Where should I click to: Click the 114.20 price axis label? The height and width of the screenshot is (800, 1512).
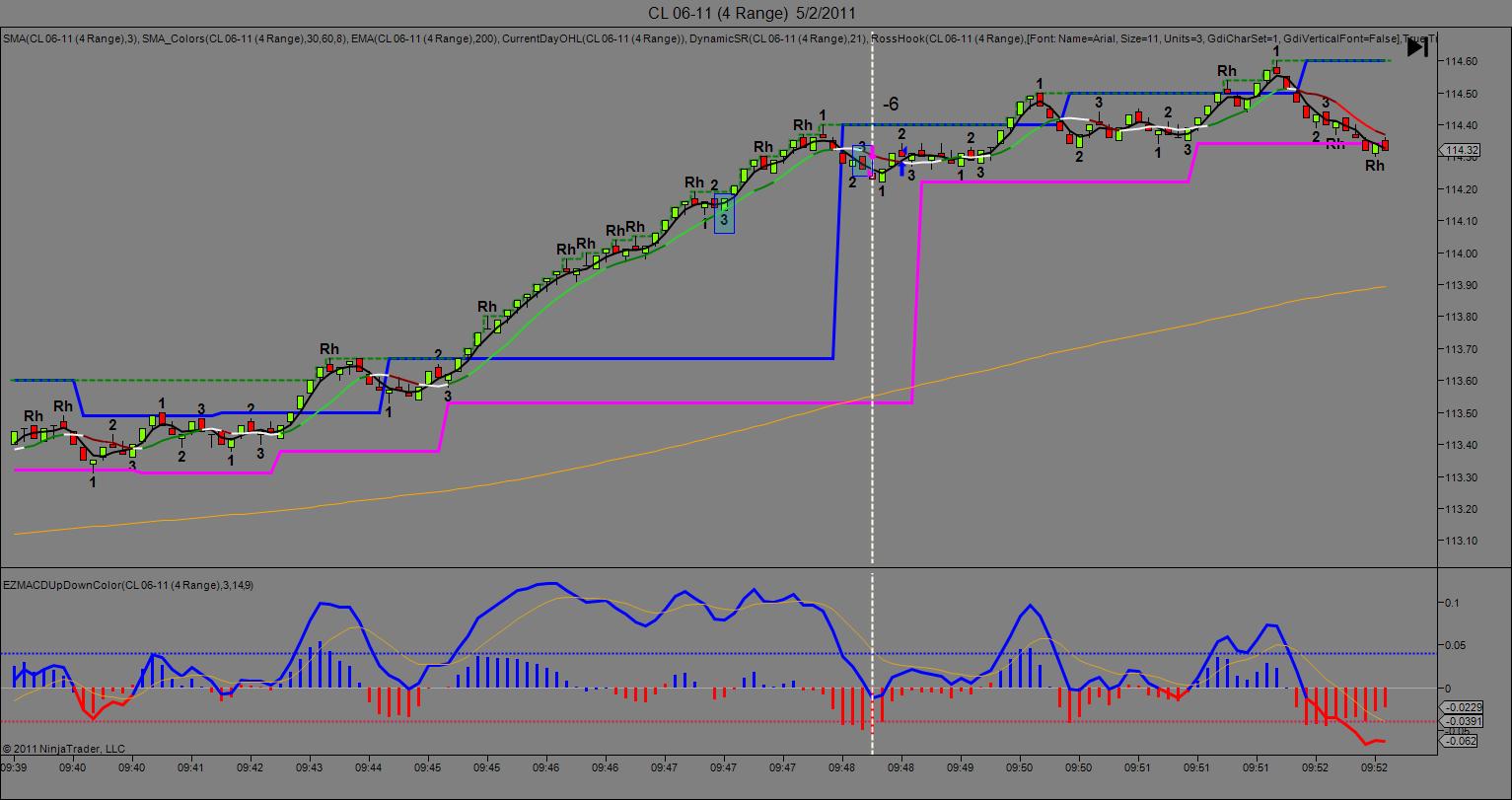[x=1460, y=189]
